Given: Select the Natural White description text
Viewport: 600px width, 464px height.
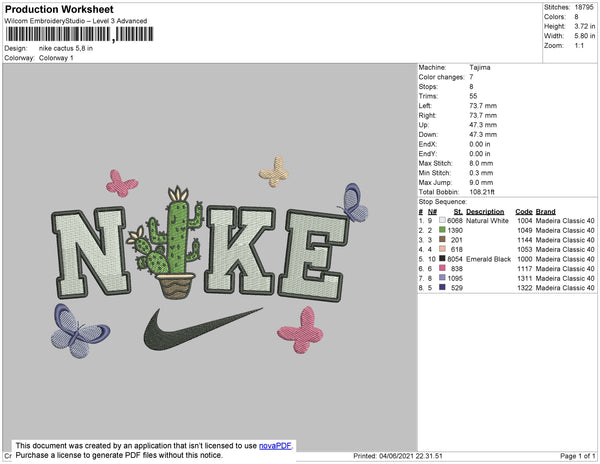Looking at the screenshot, I should tap(488, 221).
